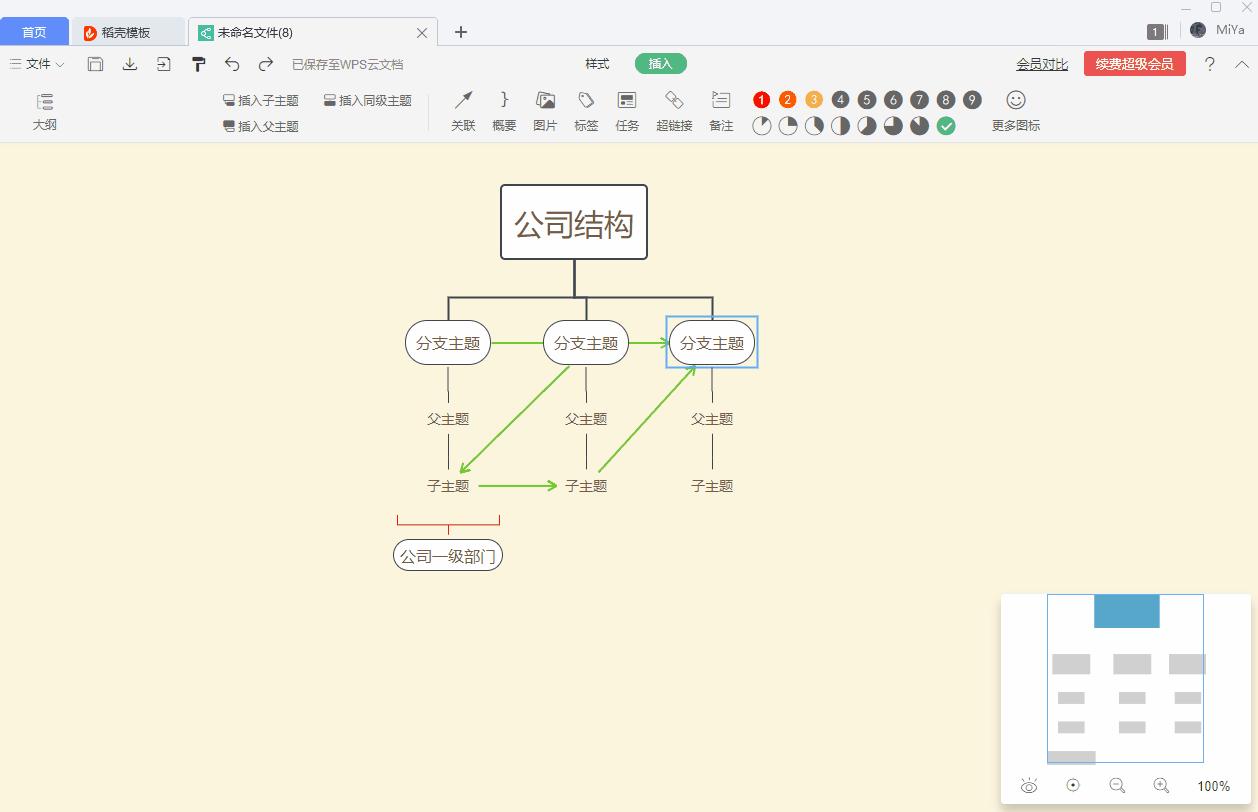Add a note with the 备注 icon
1258x812 pixels.
(x=720, y=110)
